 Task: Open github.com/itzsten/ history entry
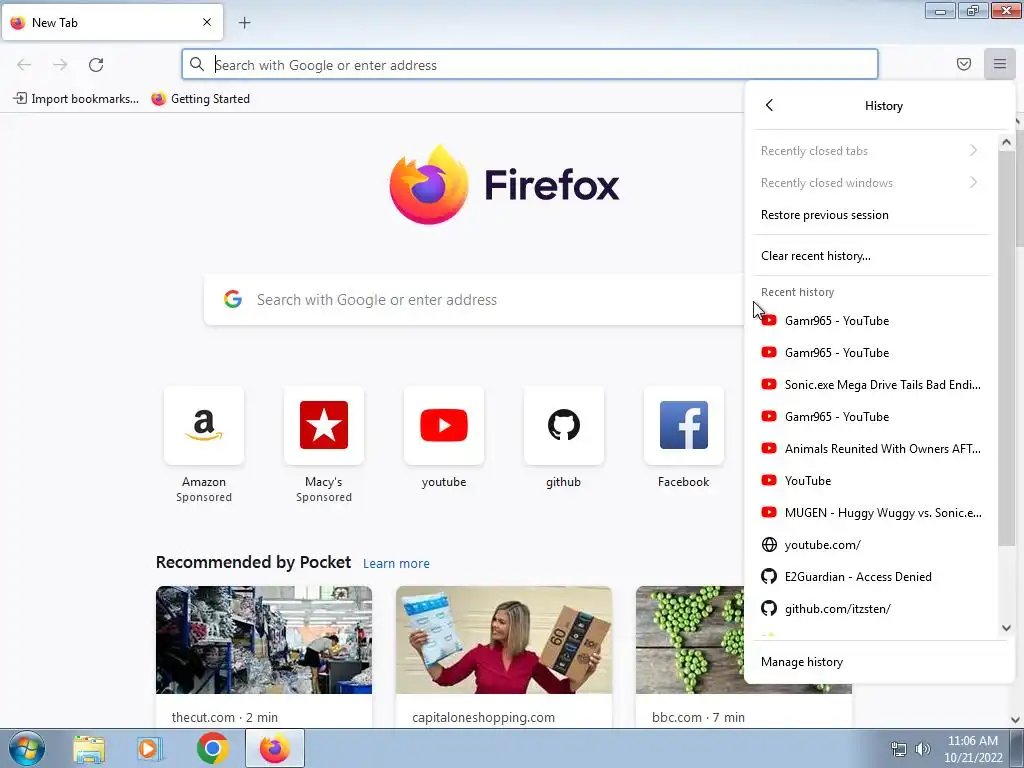(872, 609)
